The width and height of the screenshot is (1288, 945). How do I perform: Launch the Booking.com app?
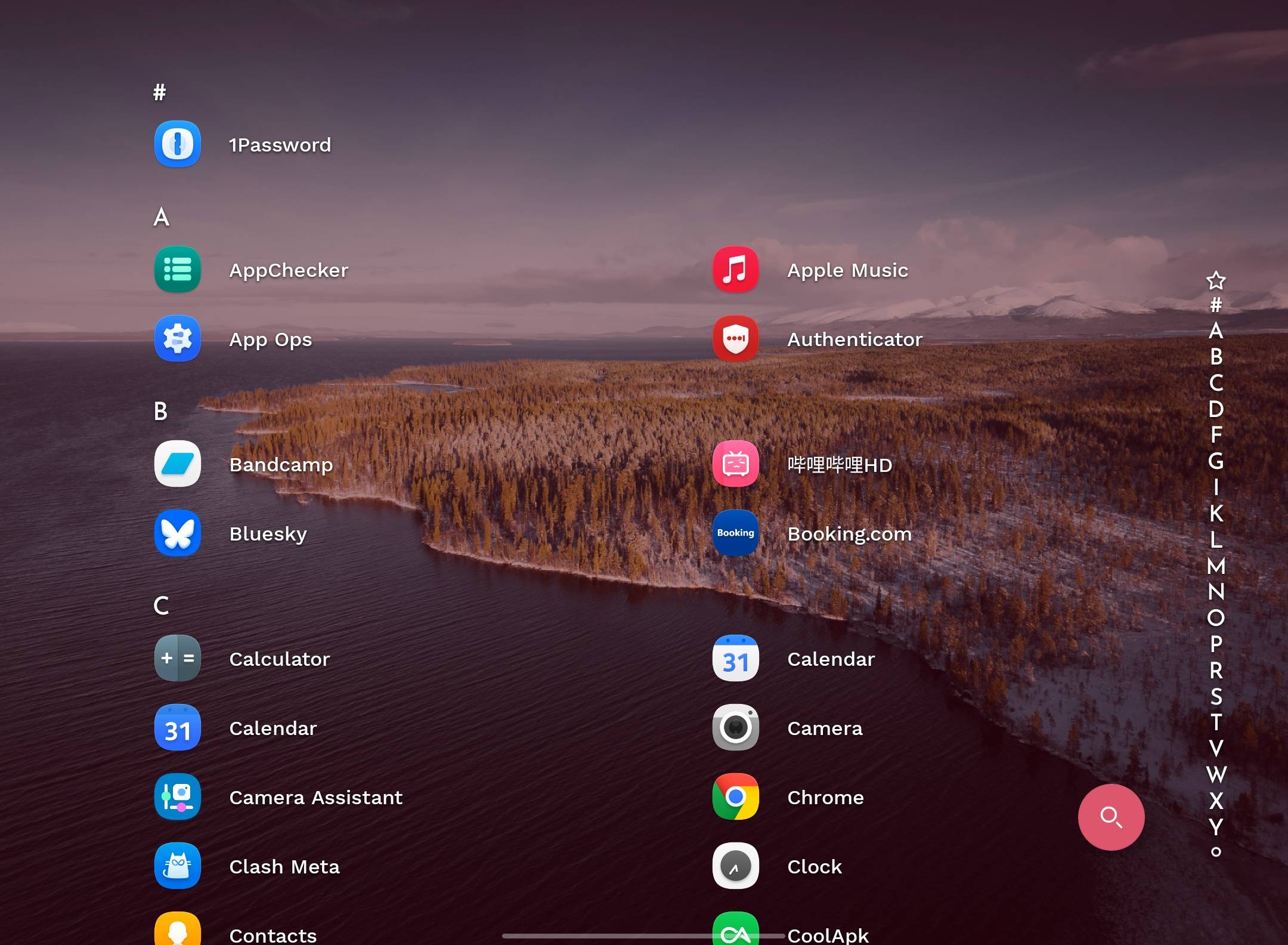(735, 533)
